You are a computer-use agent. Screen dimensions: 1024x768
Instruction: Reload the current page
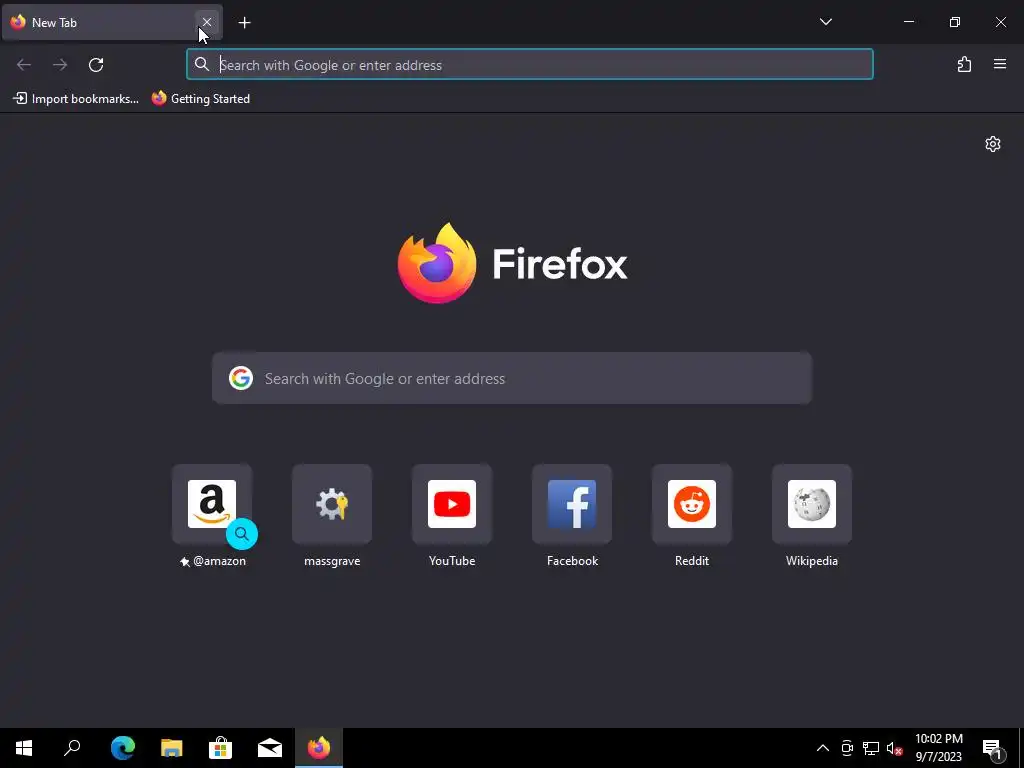pos(96,65)
